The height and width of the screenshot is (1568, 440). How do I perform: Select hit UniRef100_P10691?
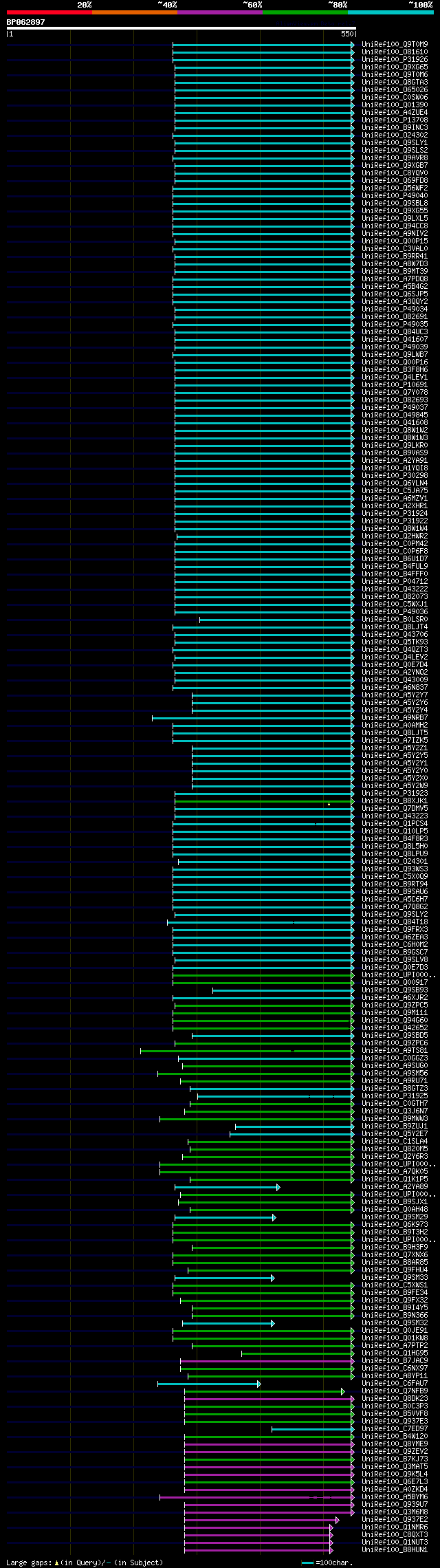point(395,385)
